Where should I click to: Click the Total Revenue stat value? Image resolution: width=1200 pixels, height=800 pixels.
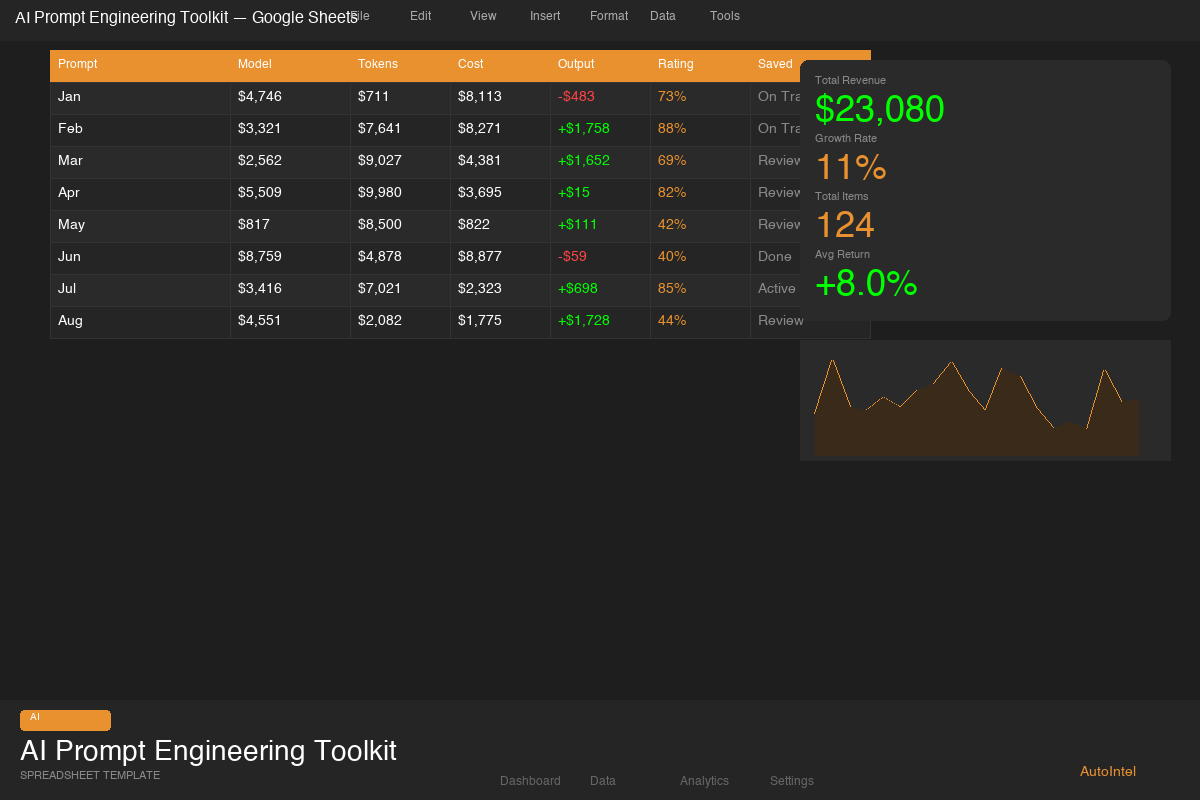point(880,109)
